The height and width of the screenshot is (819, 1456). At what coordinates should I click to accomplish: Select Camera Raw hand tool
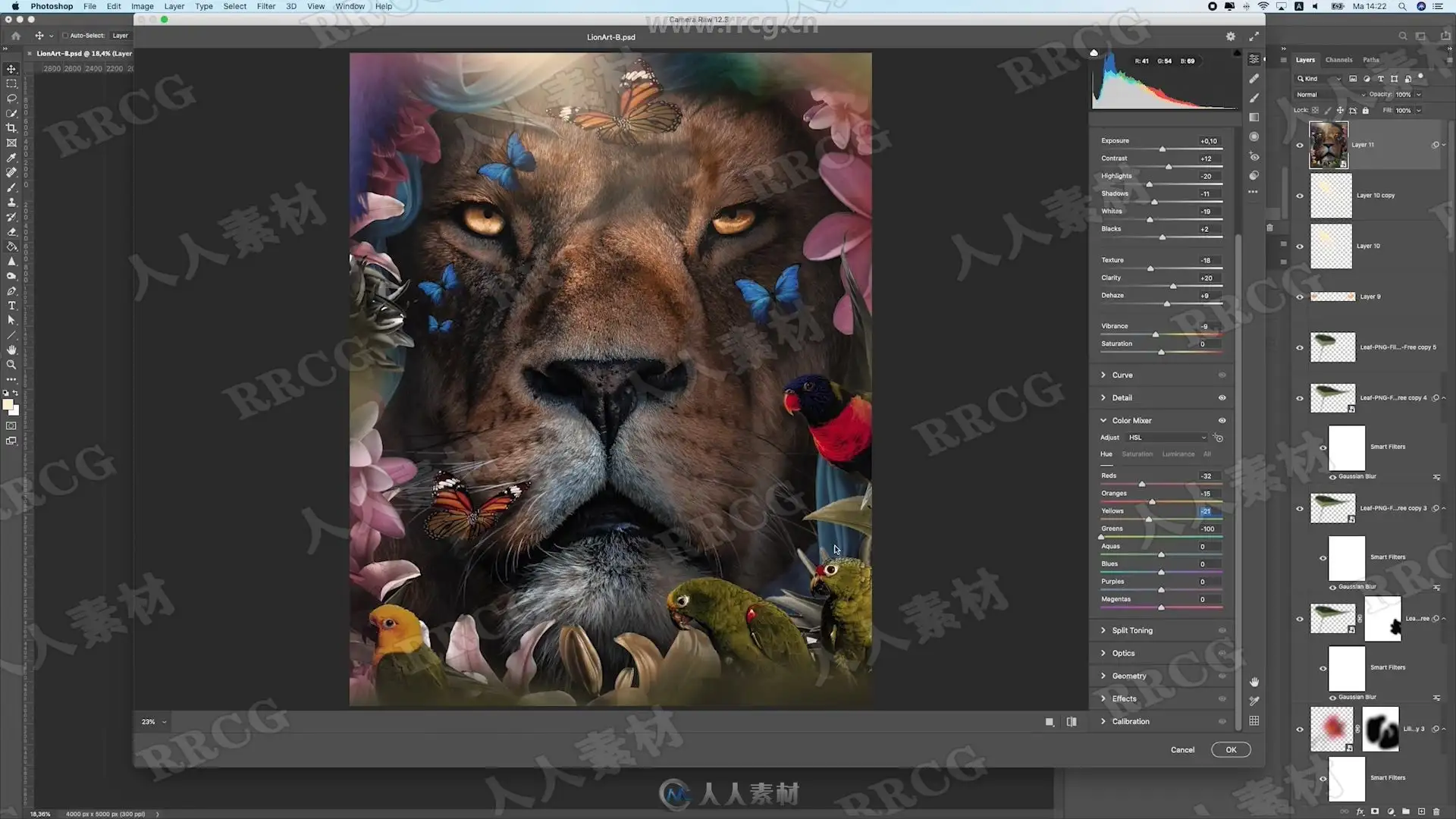coord(1254,682)
